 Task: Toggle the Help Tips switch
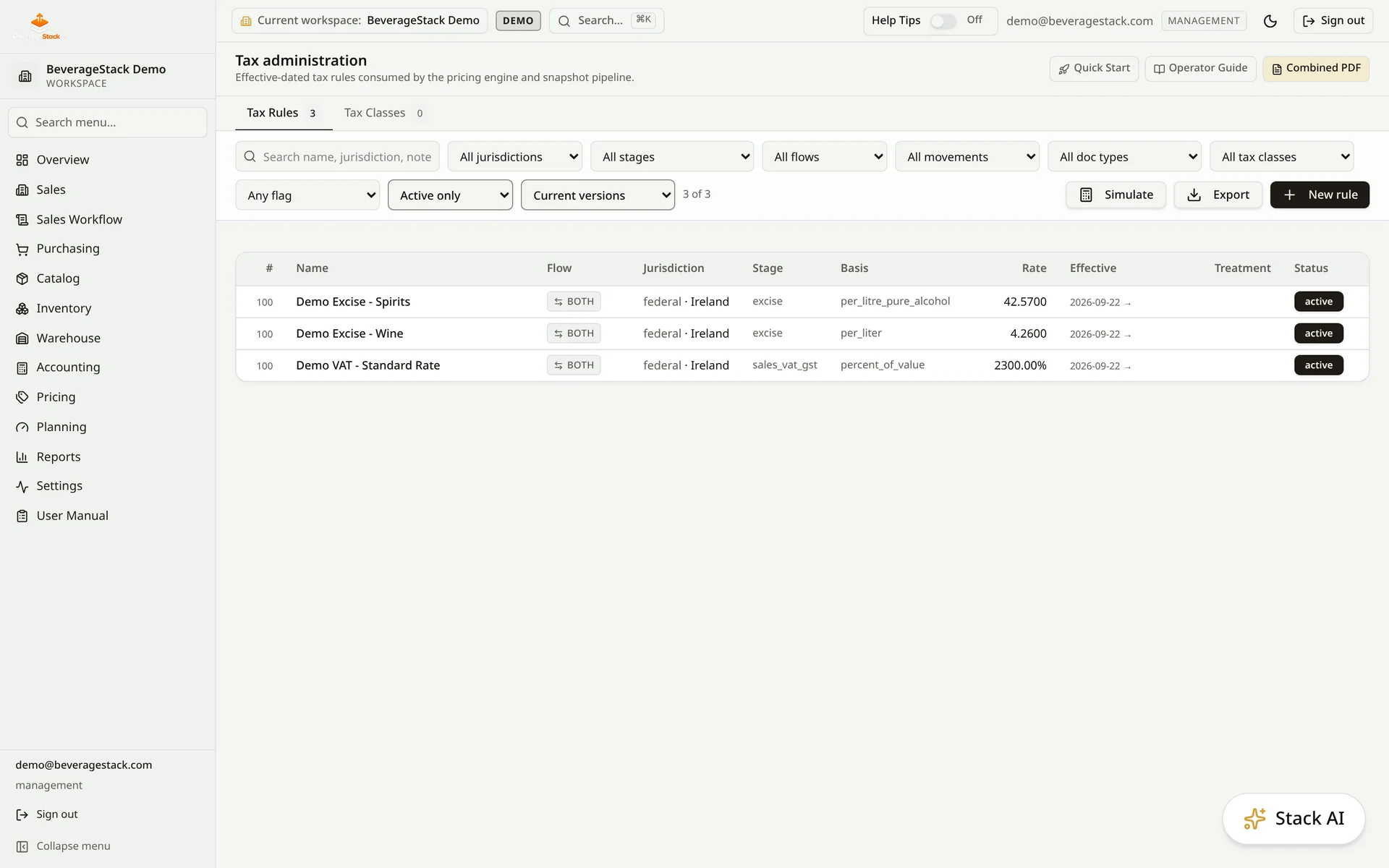943,21
